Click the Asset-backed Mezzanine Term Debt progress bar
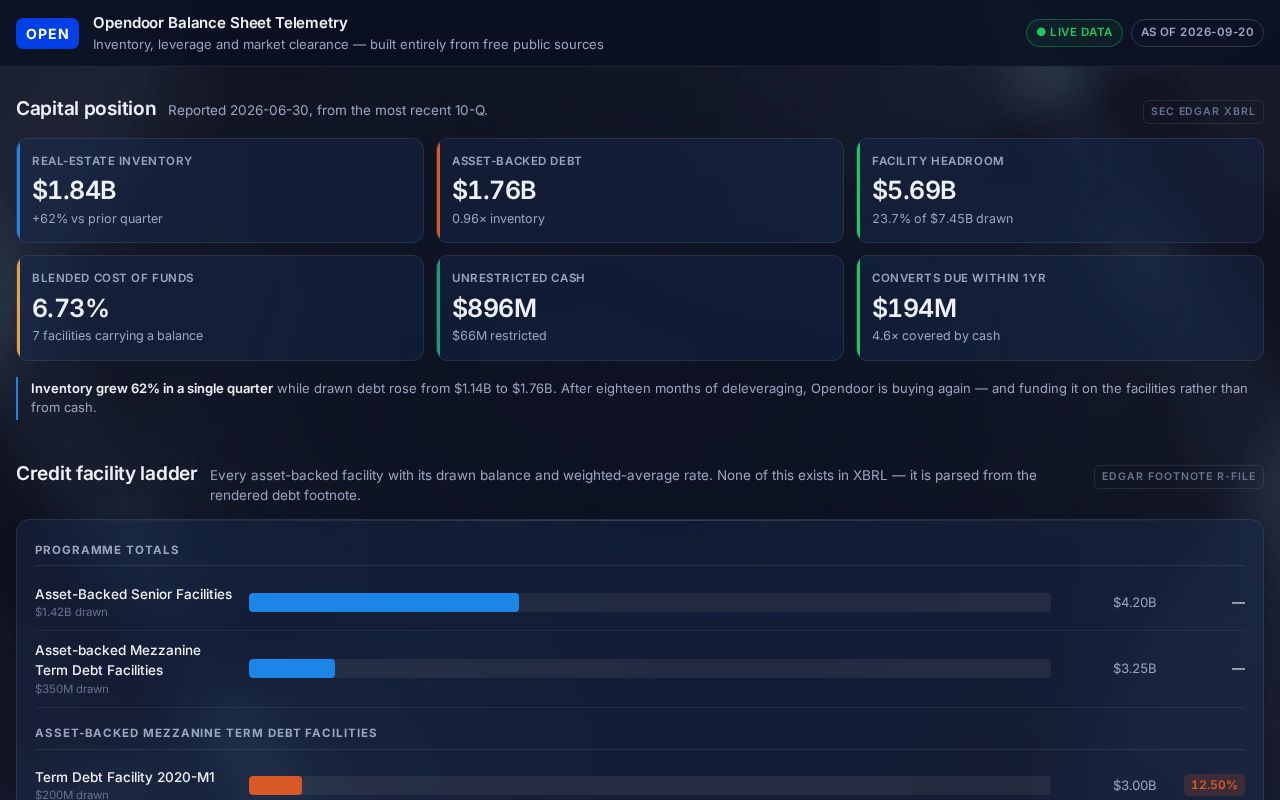 (650, 669)
